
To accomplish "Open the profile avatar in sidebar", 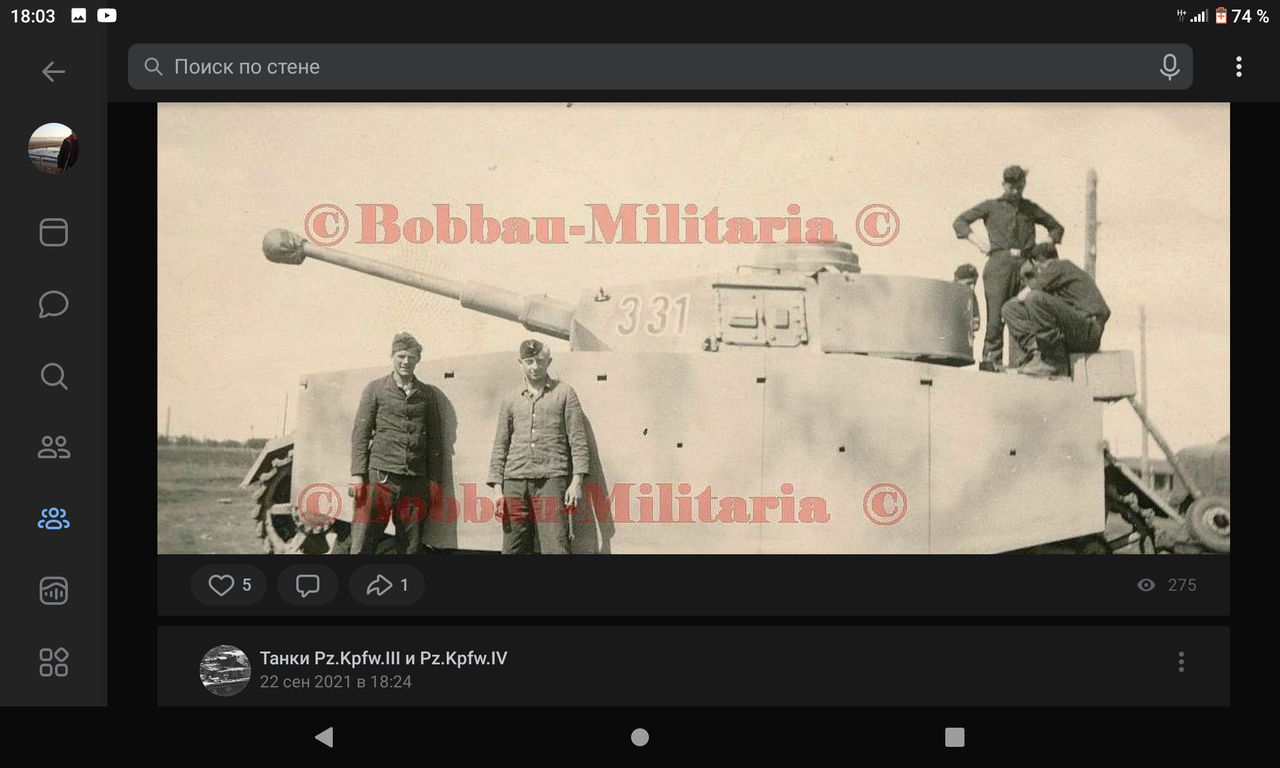I will [53, 148].
